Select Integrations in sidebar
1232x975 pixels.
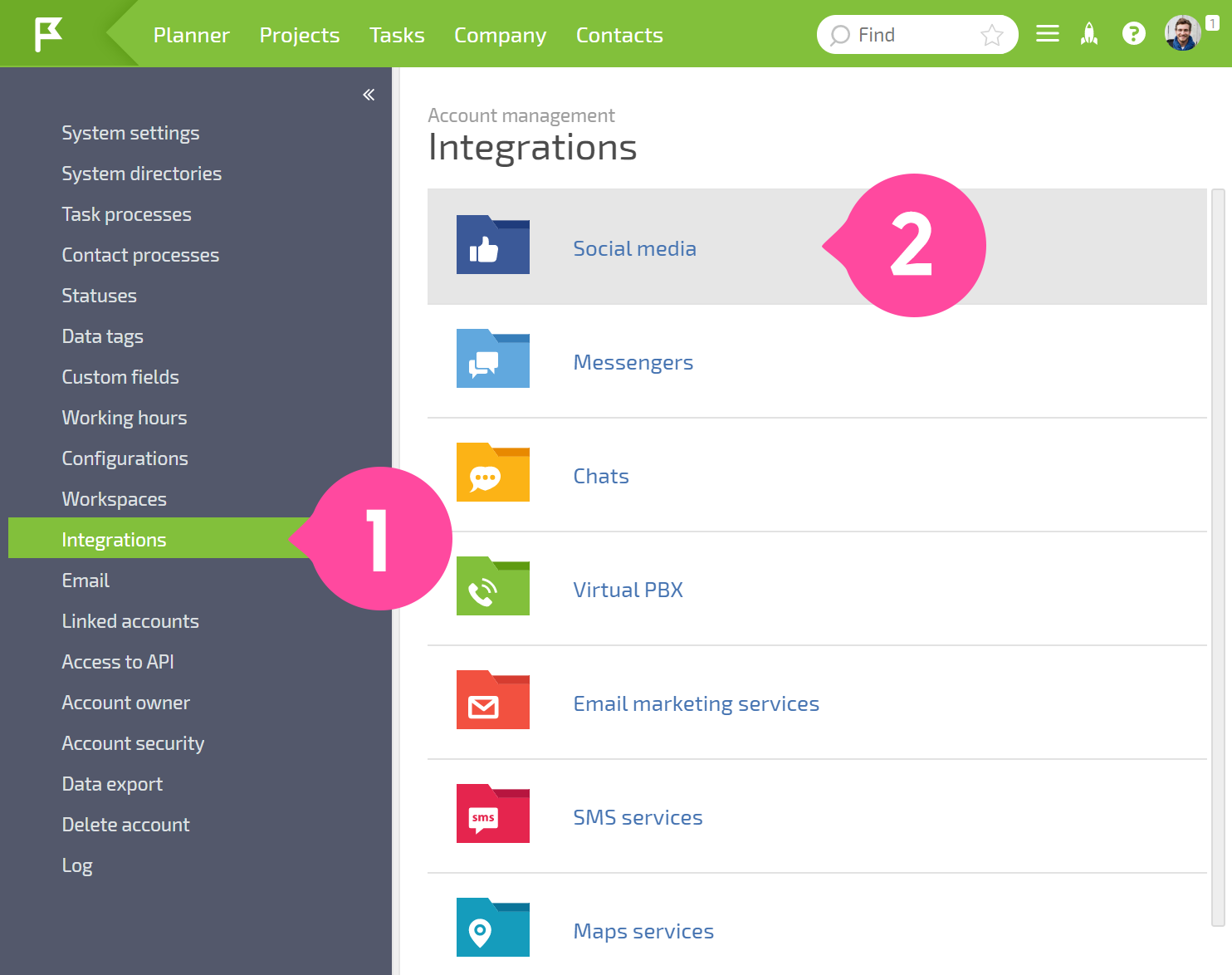pos(158,538)
